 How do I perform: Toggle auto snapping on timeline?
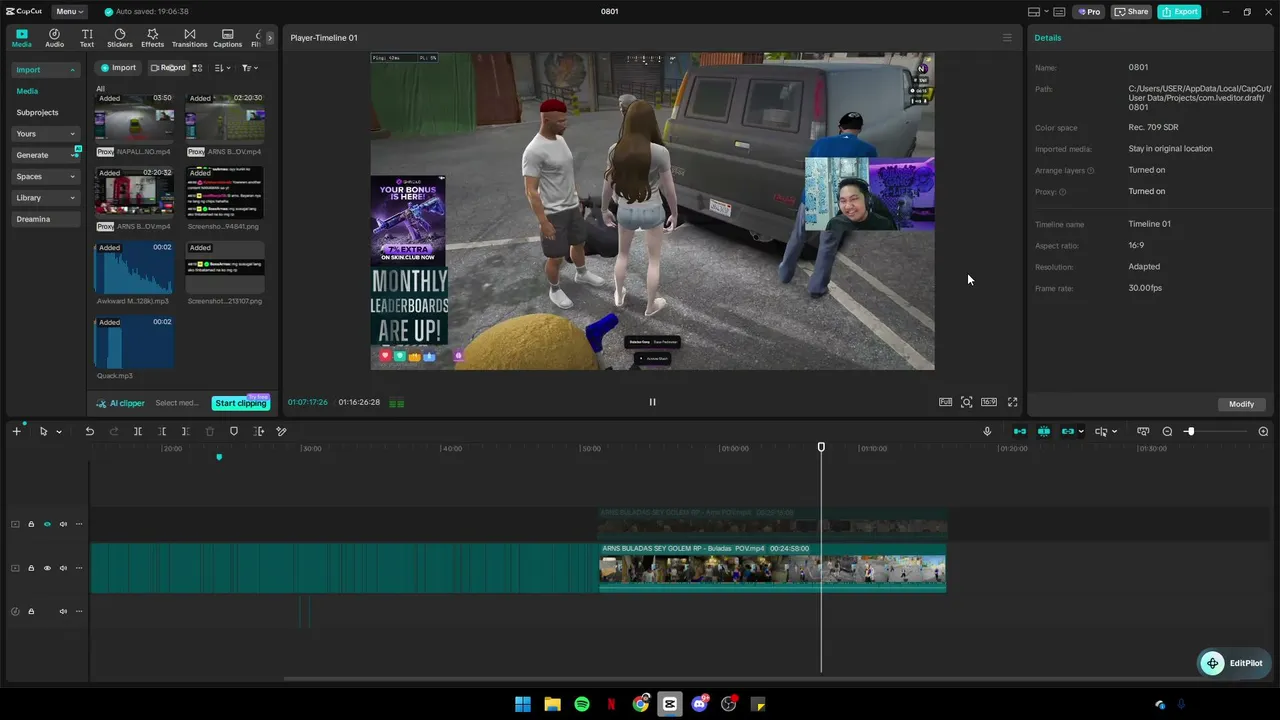point(1044,431)
